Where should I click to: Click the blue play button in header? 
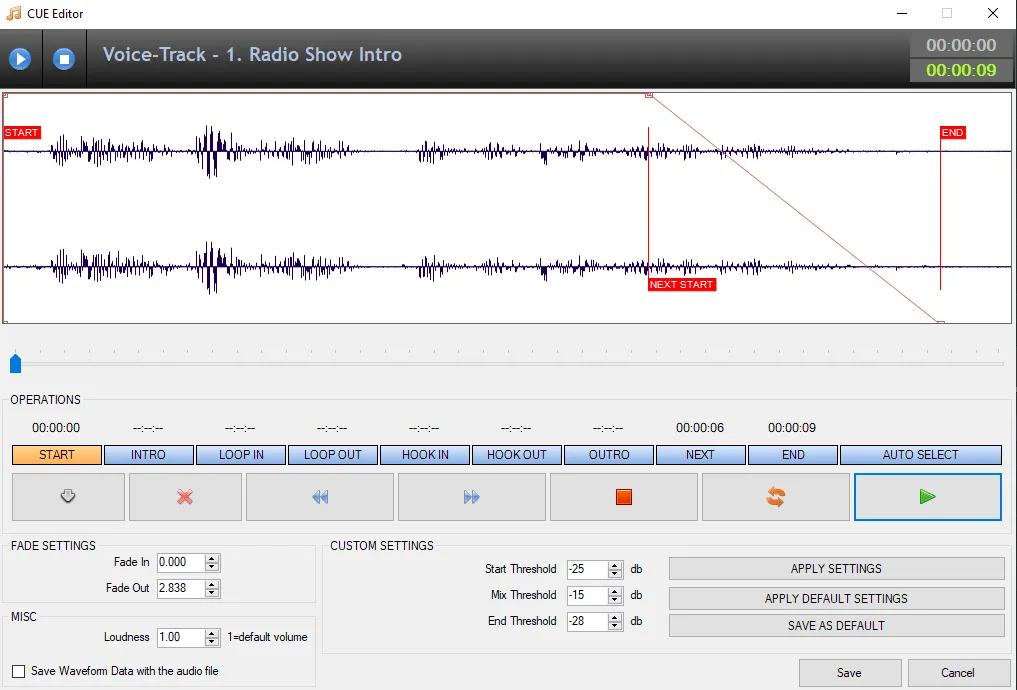pos(20,59)
